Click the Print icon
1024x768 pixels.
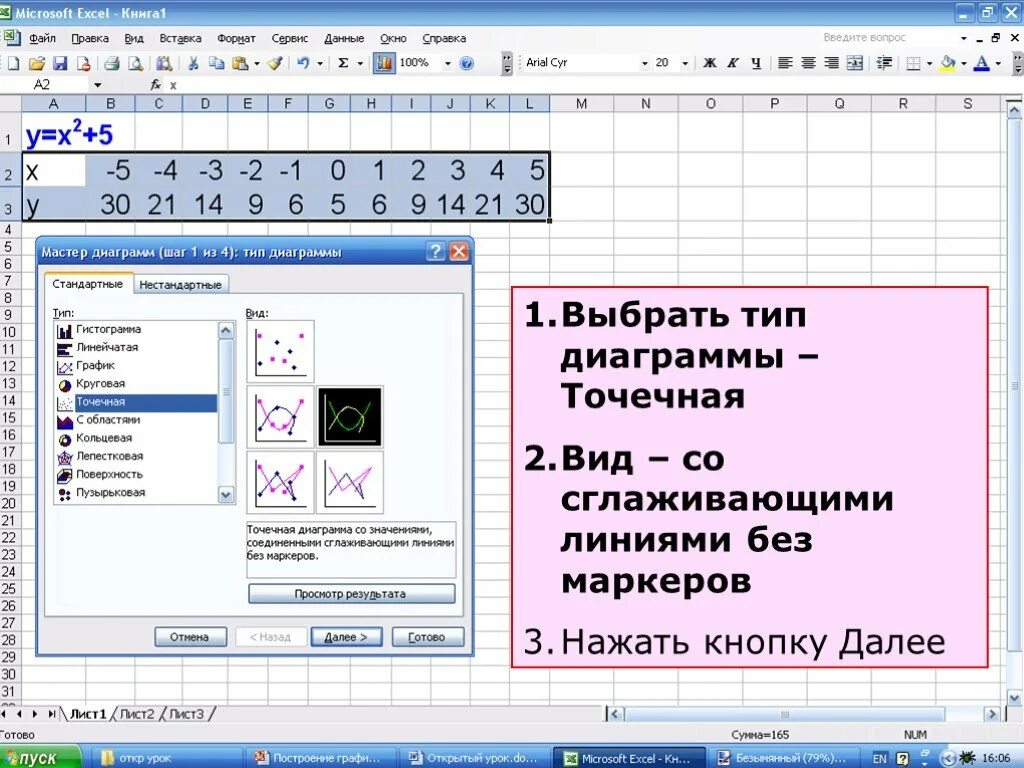pyautogui.click(x=112, y=63)
